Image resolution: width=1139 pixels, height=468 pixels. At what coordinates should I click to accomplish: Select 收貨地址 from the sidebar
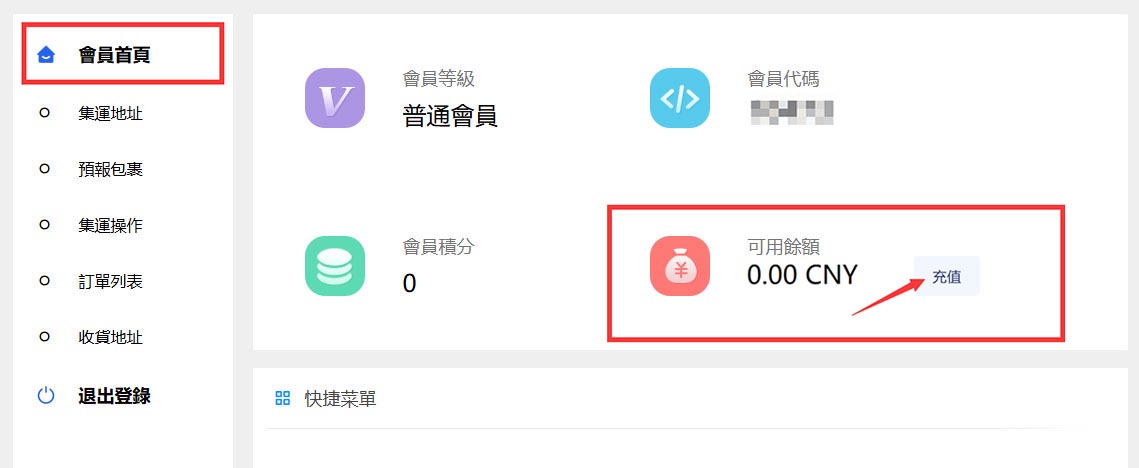click(x=110, y=337)
